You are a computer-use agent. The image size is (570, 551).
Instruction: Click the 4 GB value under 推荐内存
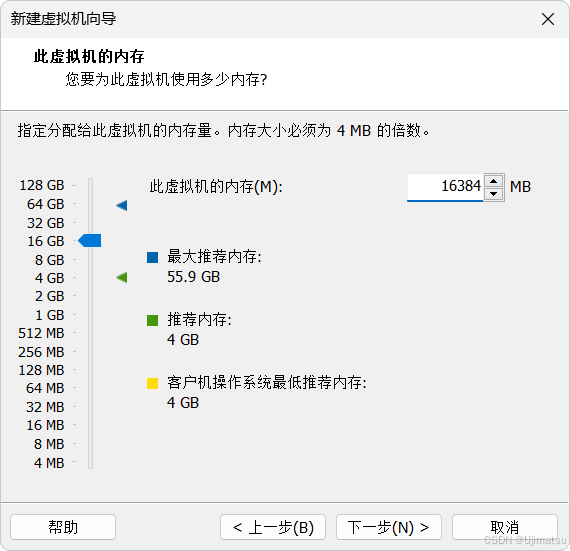tap(183, 340)
